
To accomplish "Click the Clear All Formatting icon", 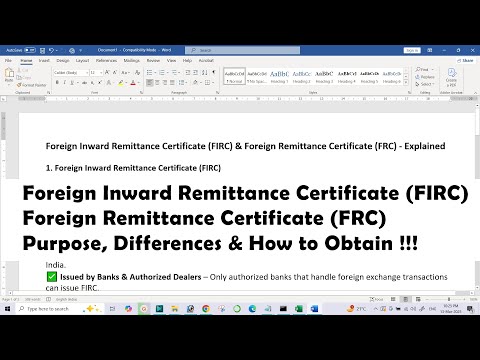I will click(x=137, y=72).
